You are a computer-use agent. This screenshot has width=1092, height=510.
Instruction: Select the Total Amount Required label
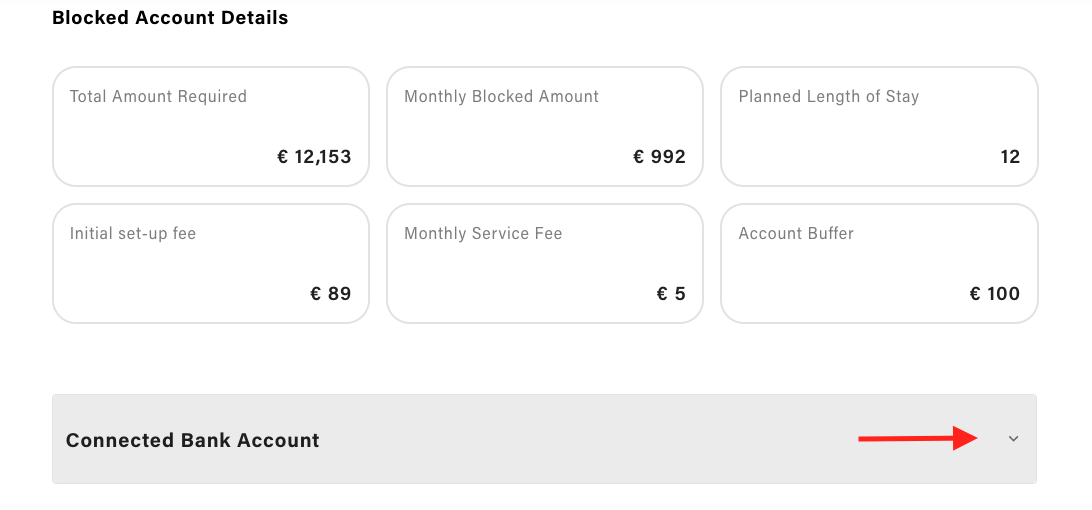[x=158, y=97]
